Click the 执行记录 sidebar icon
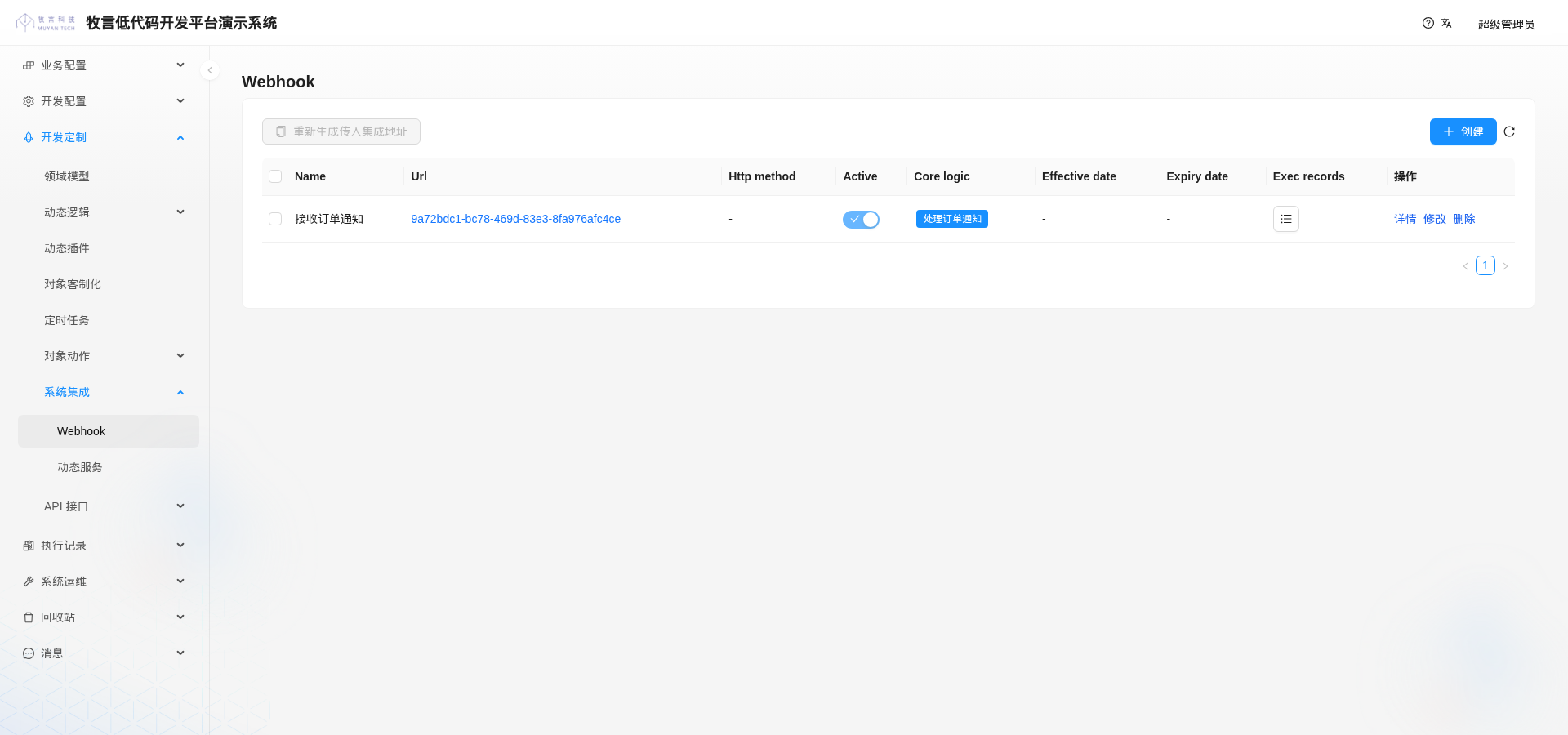 point(29,546)
